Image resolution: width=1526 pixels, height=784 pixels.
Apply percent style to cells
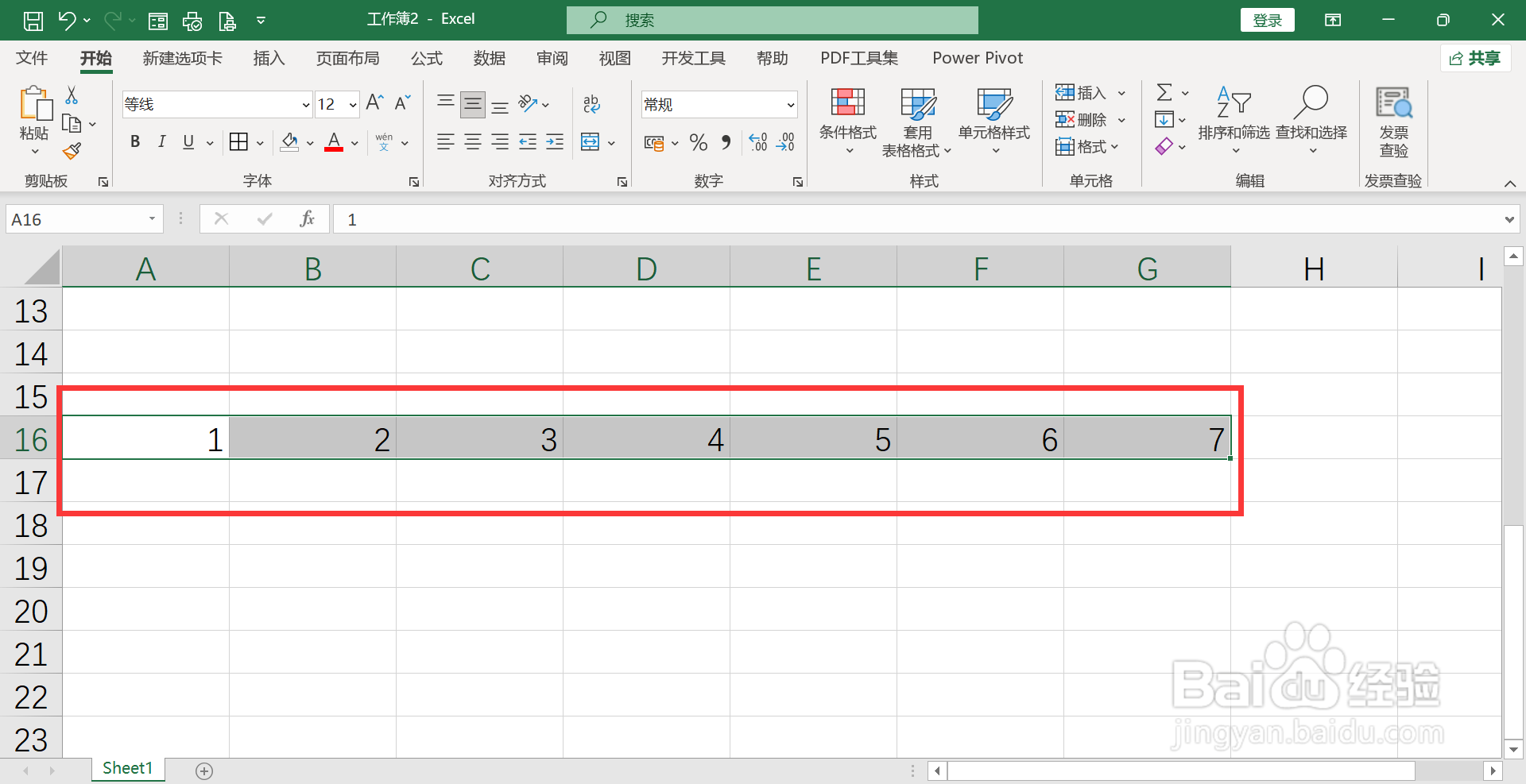[699, 142]
